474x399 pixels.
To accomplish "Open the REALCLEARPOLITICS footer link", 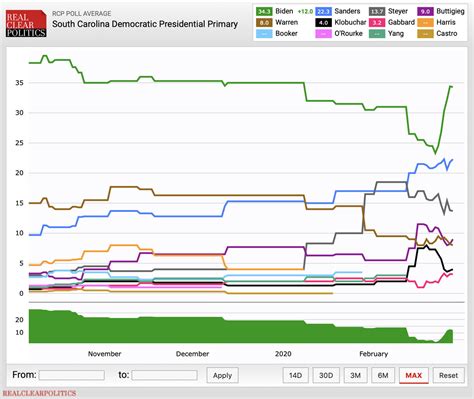I will 39,393.
